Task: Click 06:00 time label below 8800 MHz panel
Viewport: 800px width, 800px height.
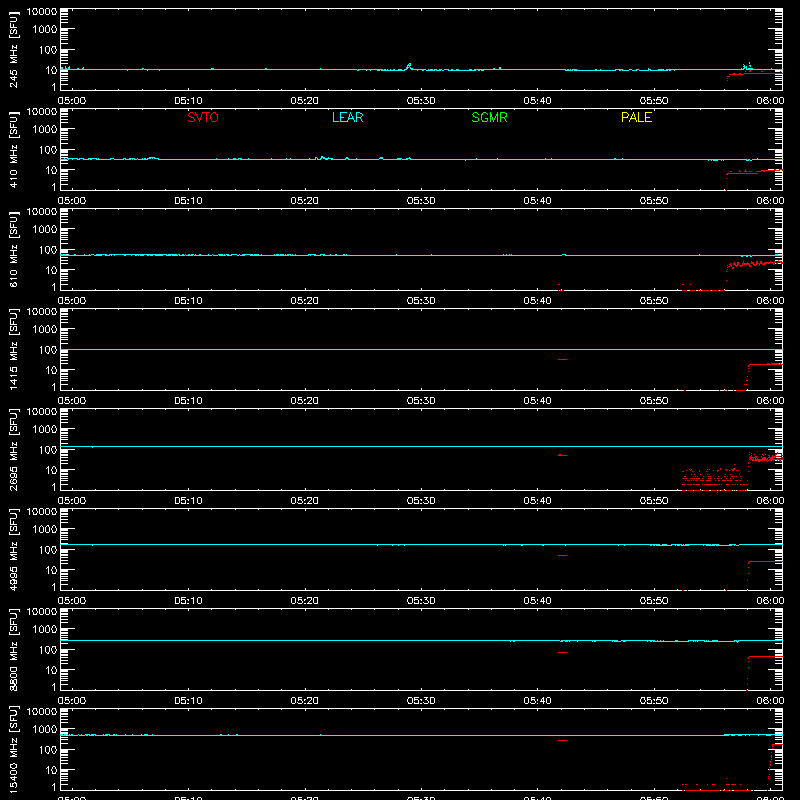Action: [770, 701]
